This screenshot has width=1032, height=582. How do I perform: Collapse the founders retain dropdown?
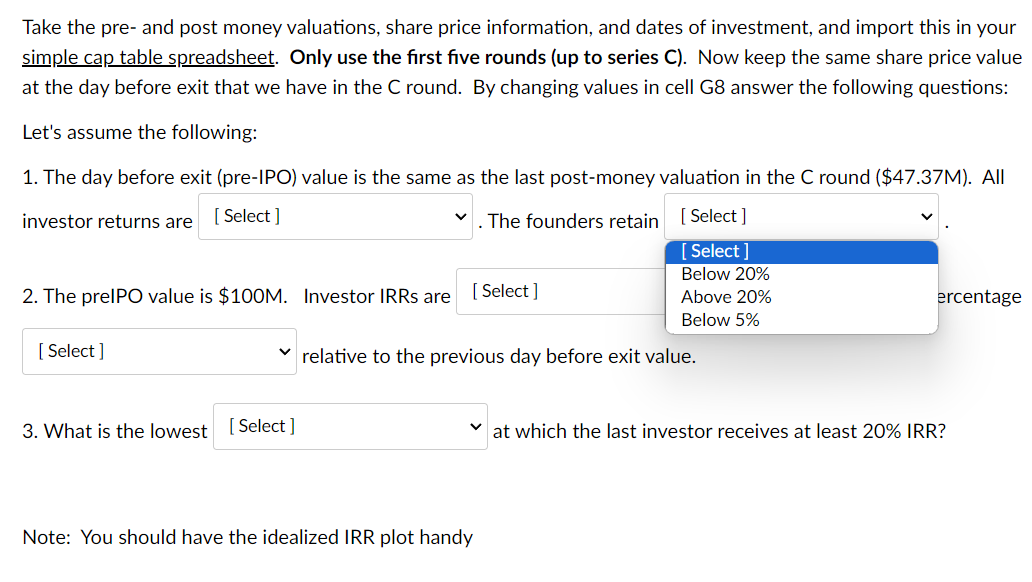point(800,216)
